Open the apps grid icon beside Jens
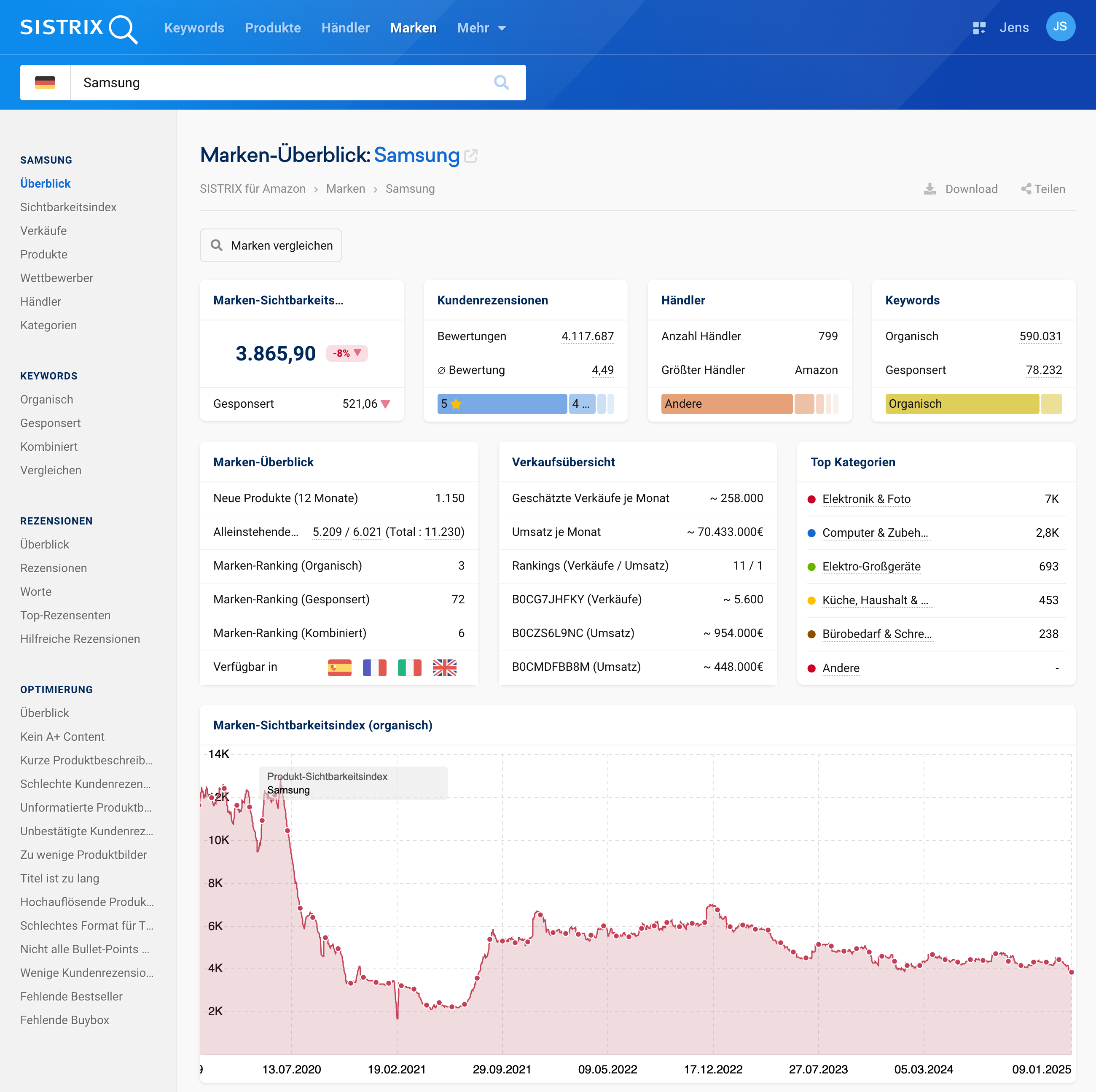 tap(979, 28)
